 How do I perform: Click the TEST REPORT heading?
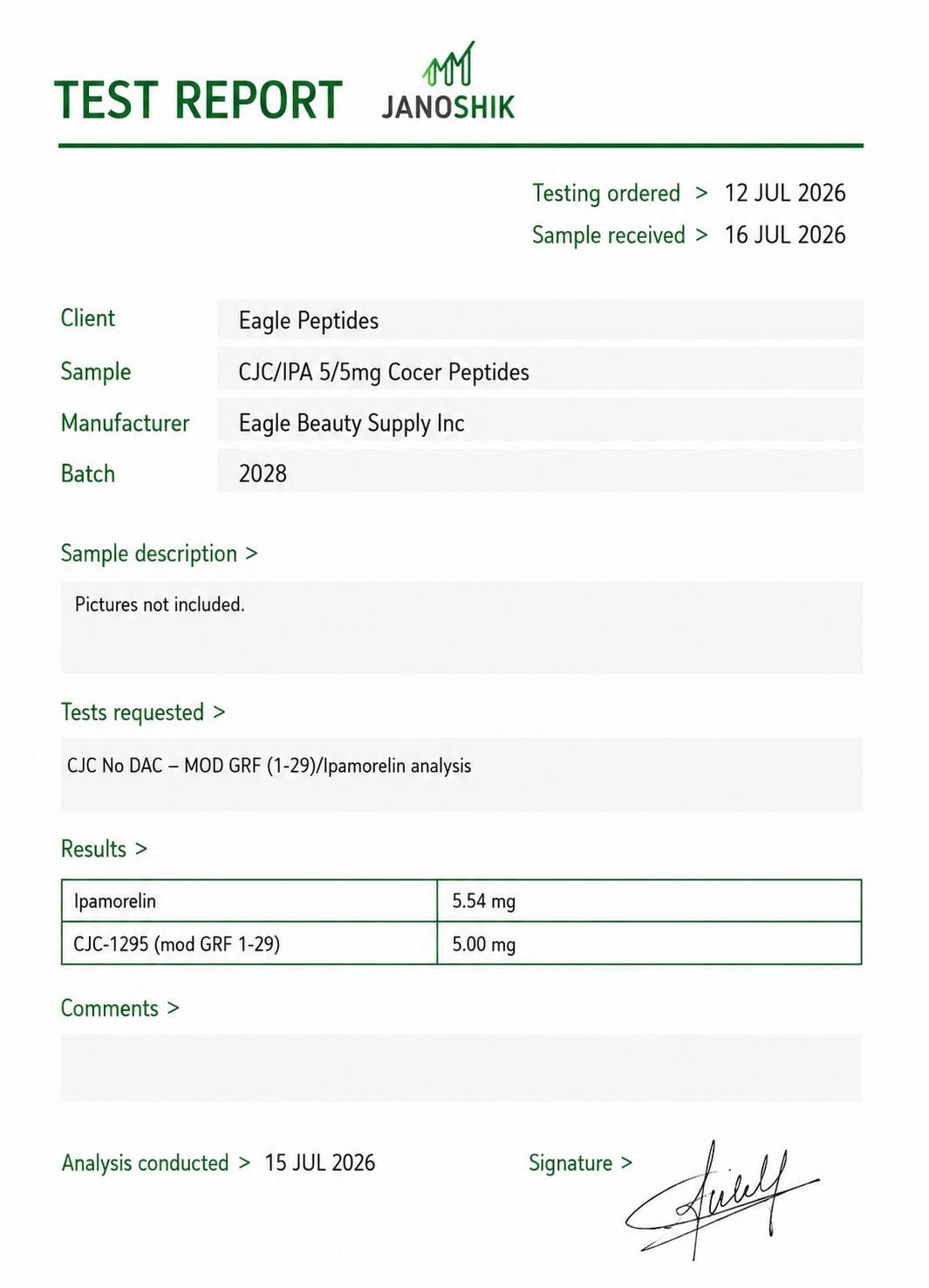(198, 99)
